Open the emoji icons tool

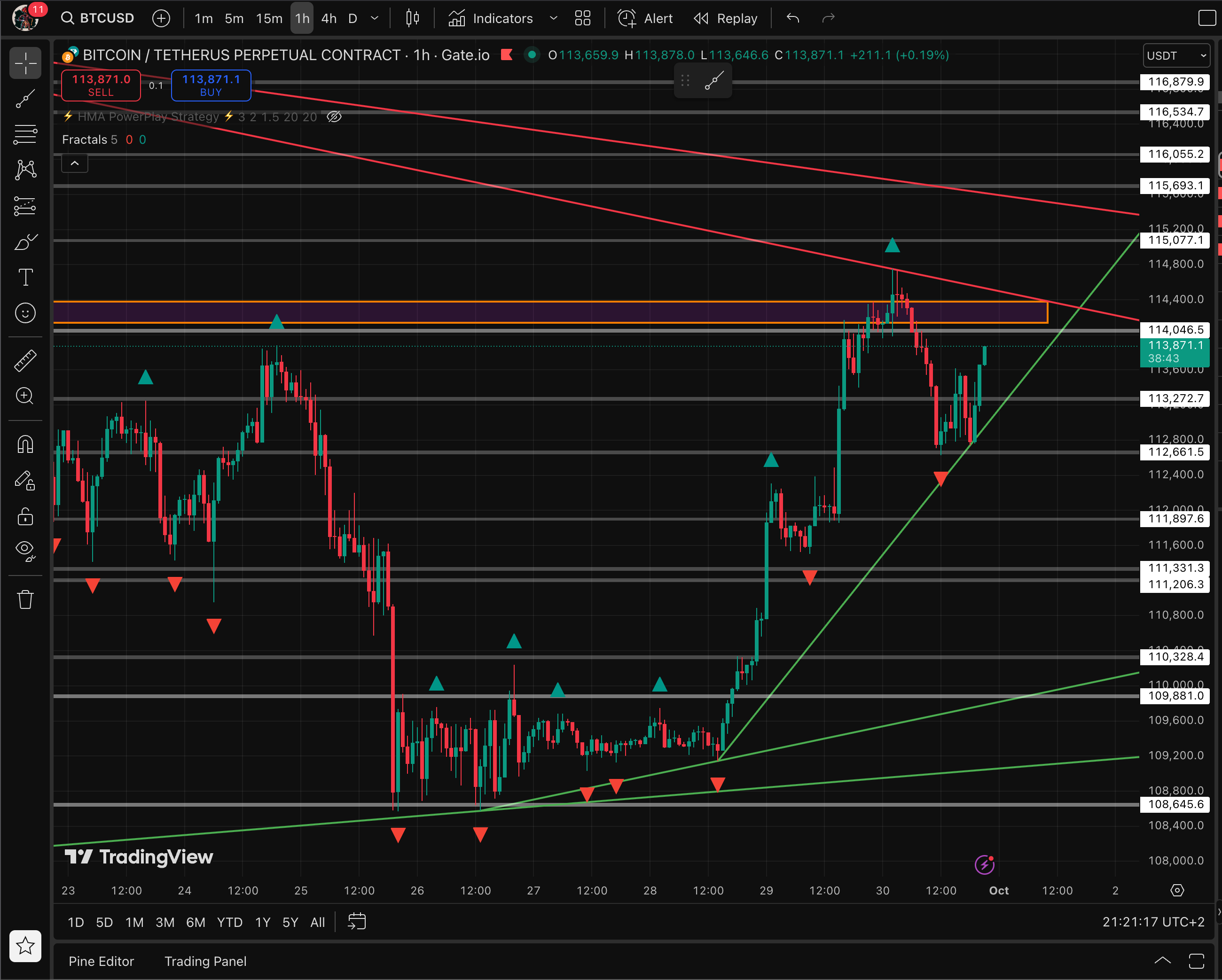[25, 313]
